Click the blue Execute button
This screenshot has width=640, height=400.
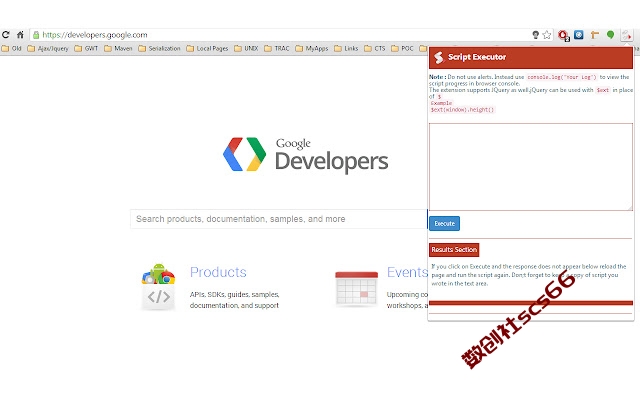(444, 223)
